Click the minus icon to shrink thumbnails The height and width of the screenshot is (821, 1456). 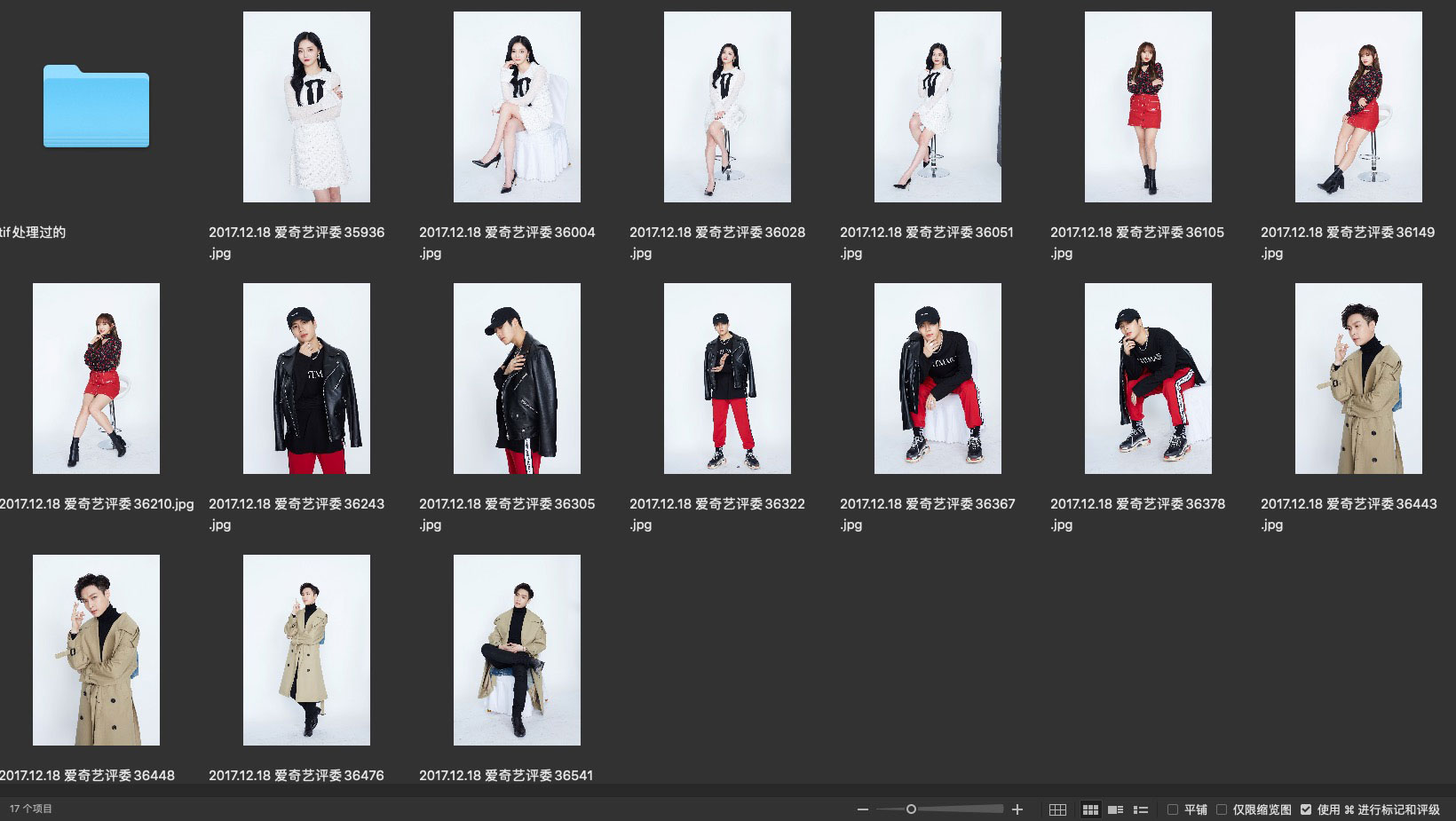pos(862,809)
